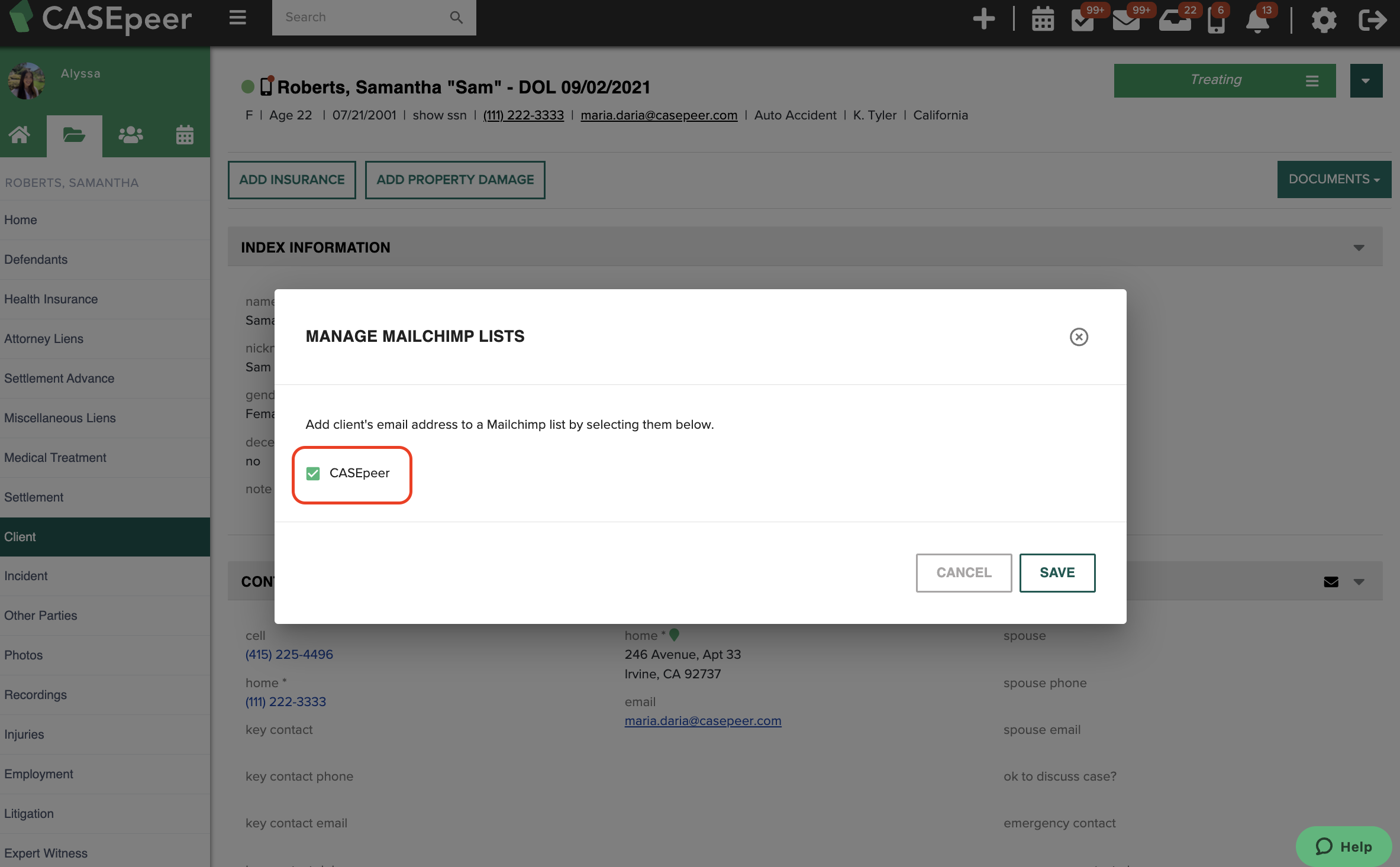Open the mobile phone icon with 6 badge

click(x=1216, y=22)
